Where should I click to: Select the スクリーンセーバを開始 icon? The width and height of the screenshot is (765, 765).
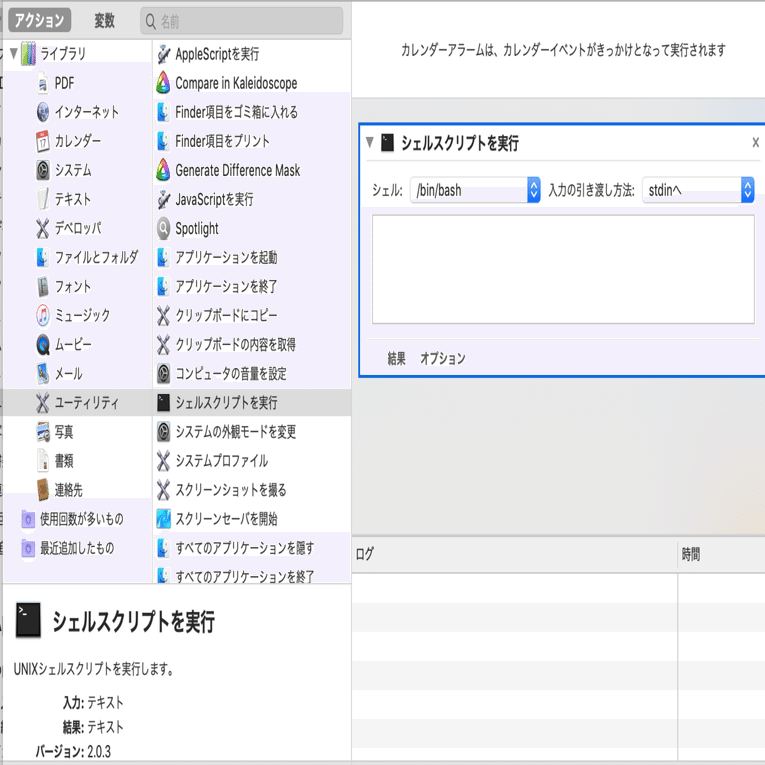click(x=163, y=519)
